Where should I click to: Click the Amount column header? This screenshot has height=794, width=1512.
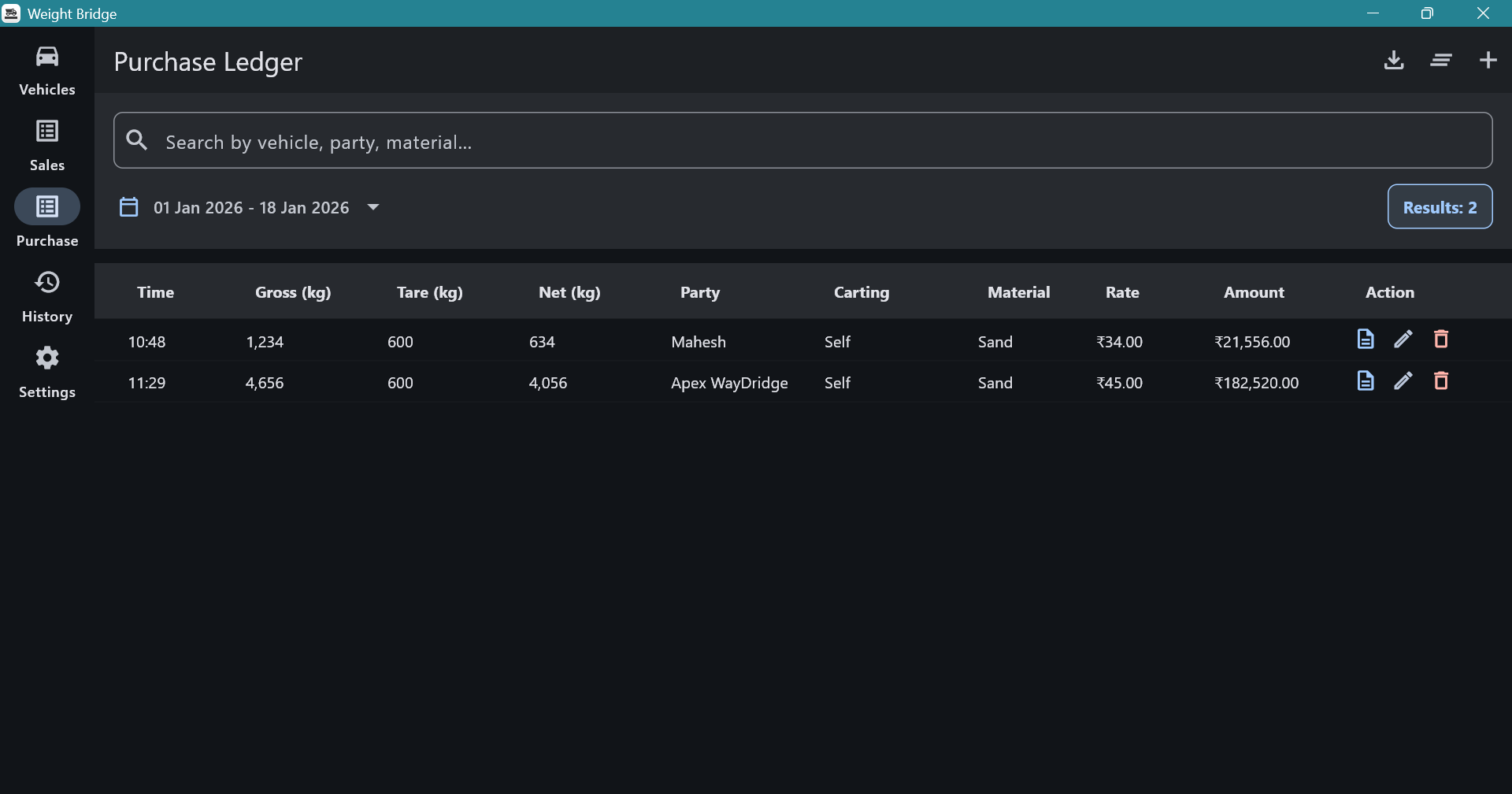click(x=1254, y=292)
